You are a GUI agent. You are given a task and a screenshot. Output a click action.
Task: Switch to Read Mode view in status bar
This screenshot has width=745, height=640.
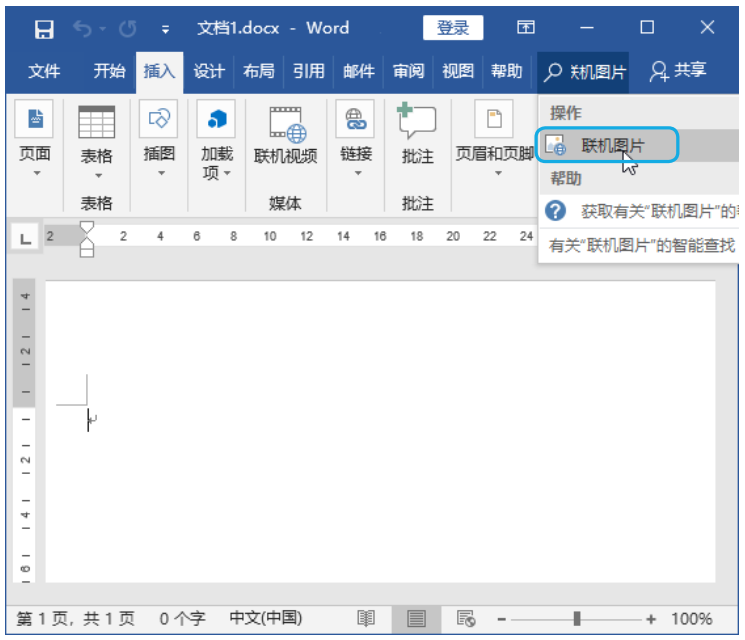(367, 619)
